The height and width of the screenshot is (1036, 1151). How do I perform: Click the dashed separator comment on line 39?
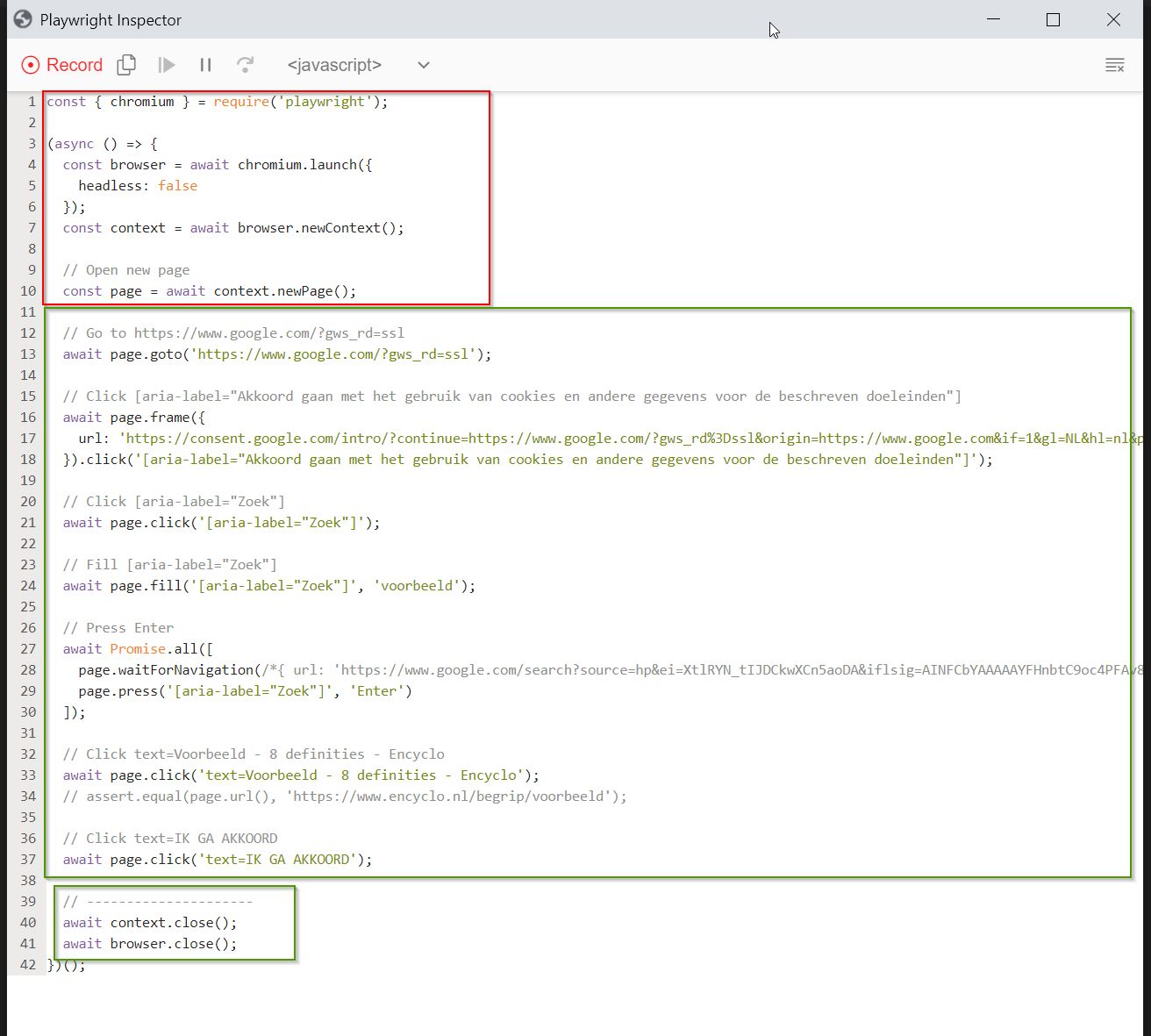[x=158, y=902]
